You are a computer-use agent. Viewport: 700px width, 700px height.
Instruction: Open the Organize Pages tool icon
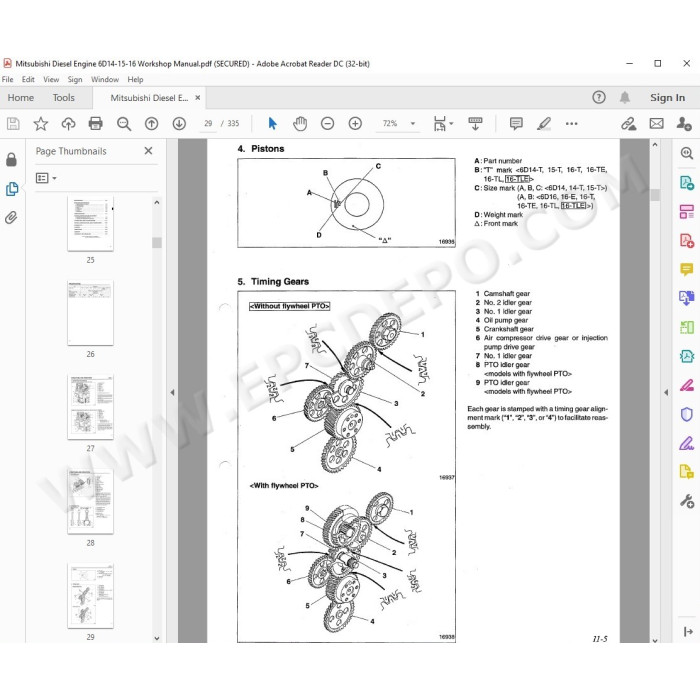pos(687,212)
